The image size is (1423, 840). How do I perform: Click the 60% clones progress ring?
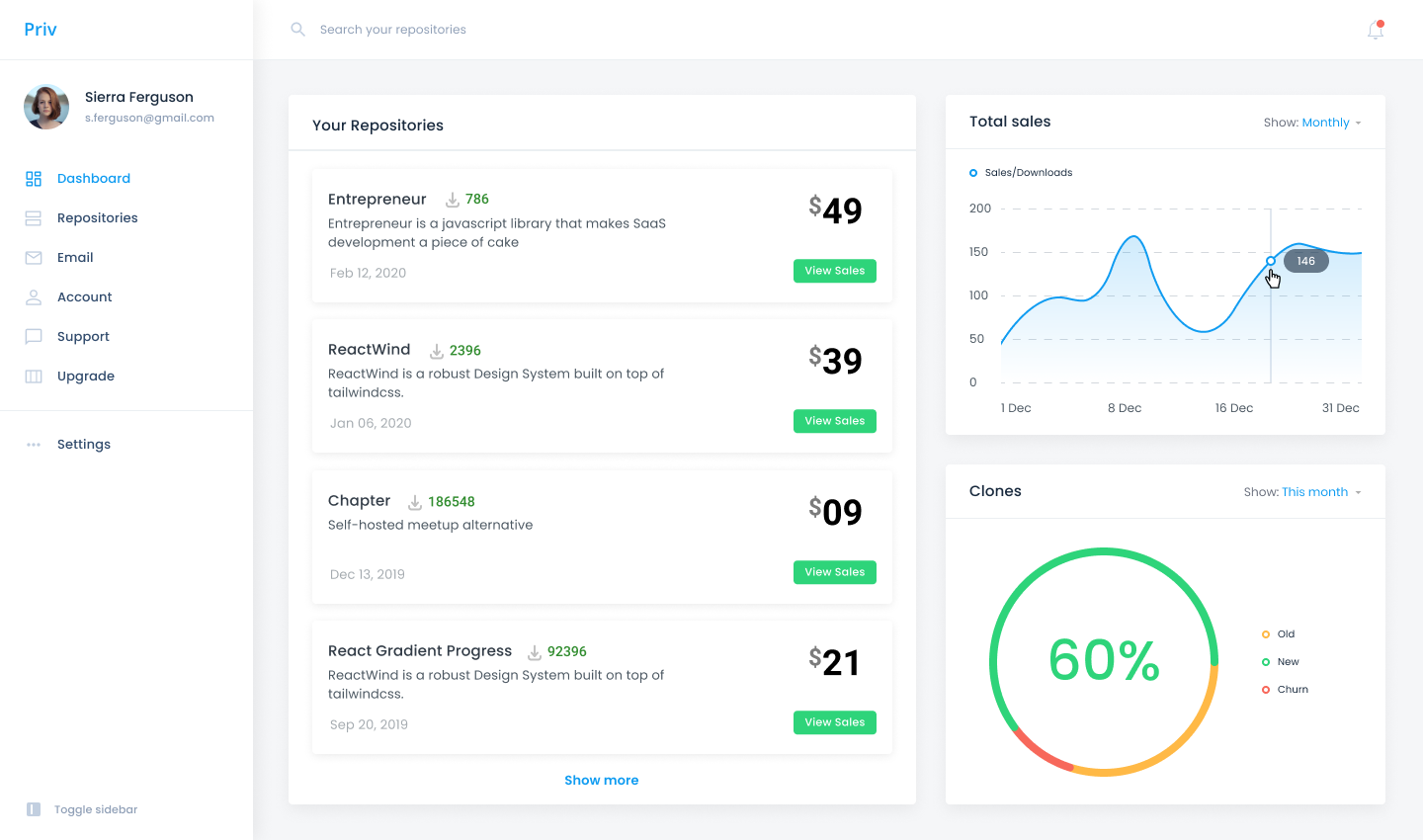[1104, 661]
